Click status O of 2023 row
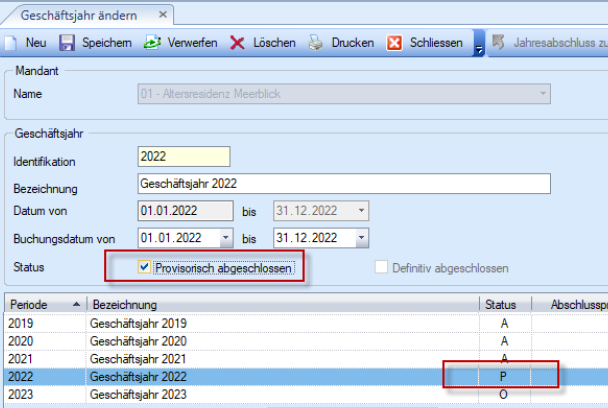 pyautogui.click(x=503, y=394)
